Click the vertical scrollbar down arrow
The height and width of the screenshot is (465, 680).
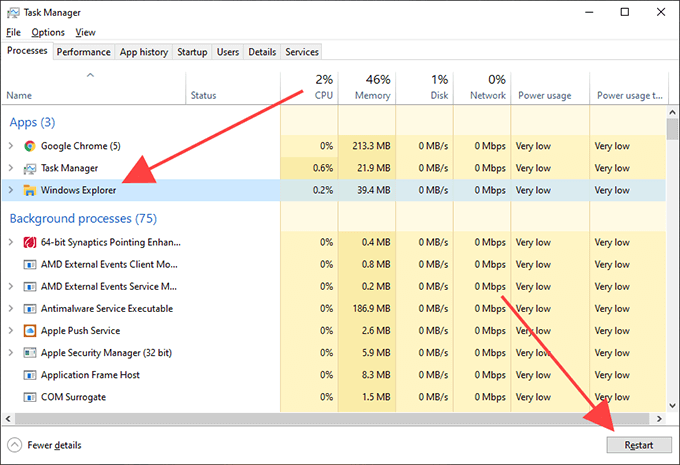point(672,402)
